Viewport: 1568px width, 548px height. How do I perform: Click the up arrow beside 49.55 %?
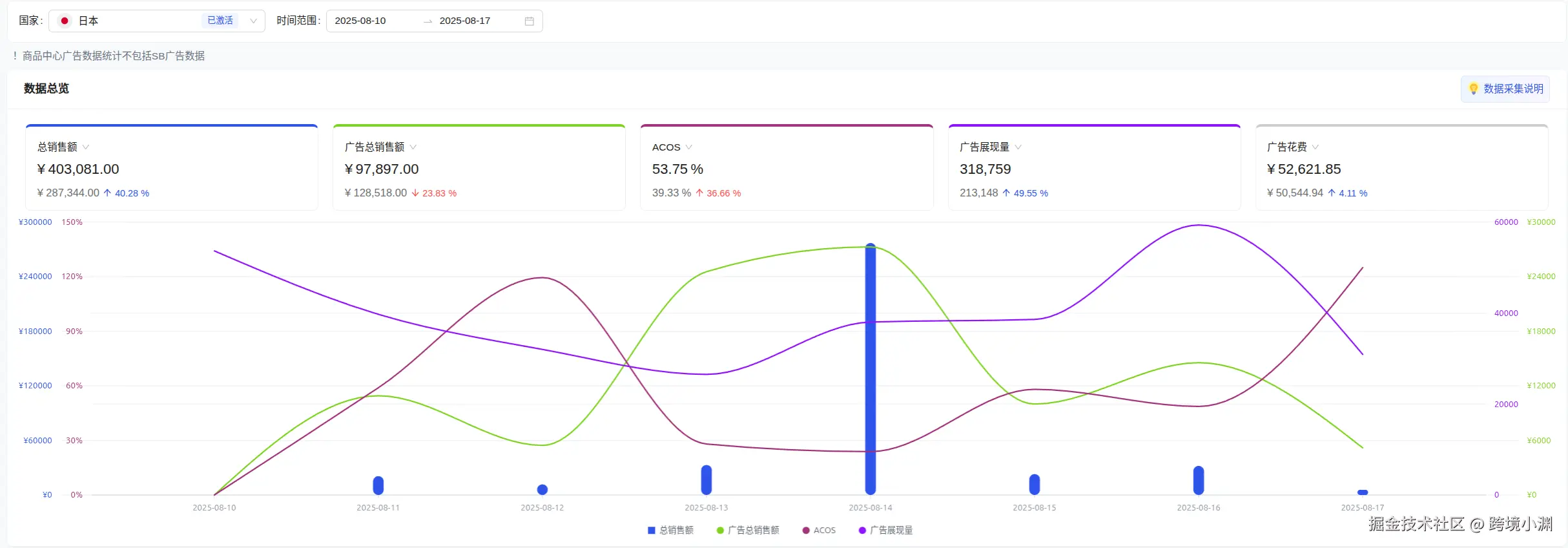1006,193
